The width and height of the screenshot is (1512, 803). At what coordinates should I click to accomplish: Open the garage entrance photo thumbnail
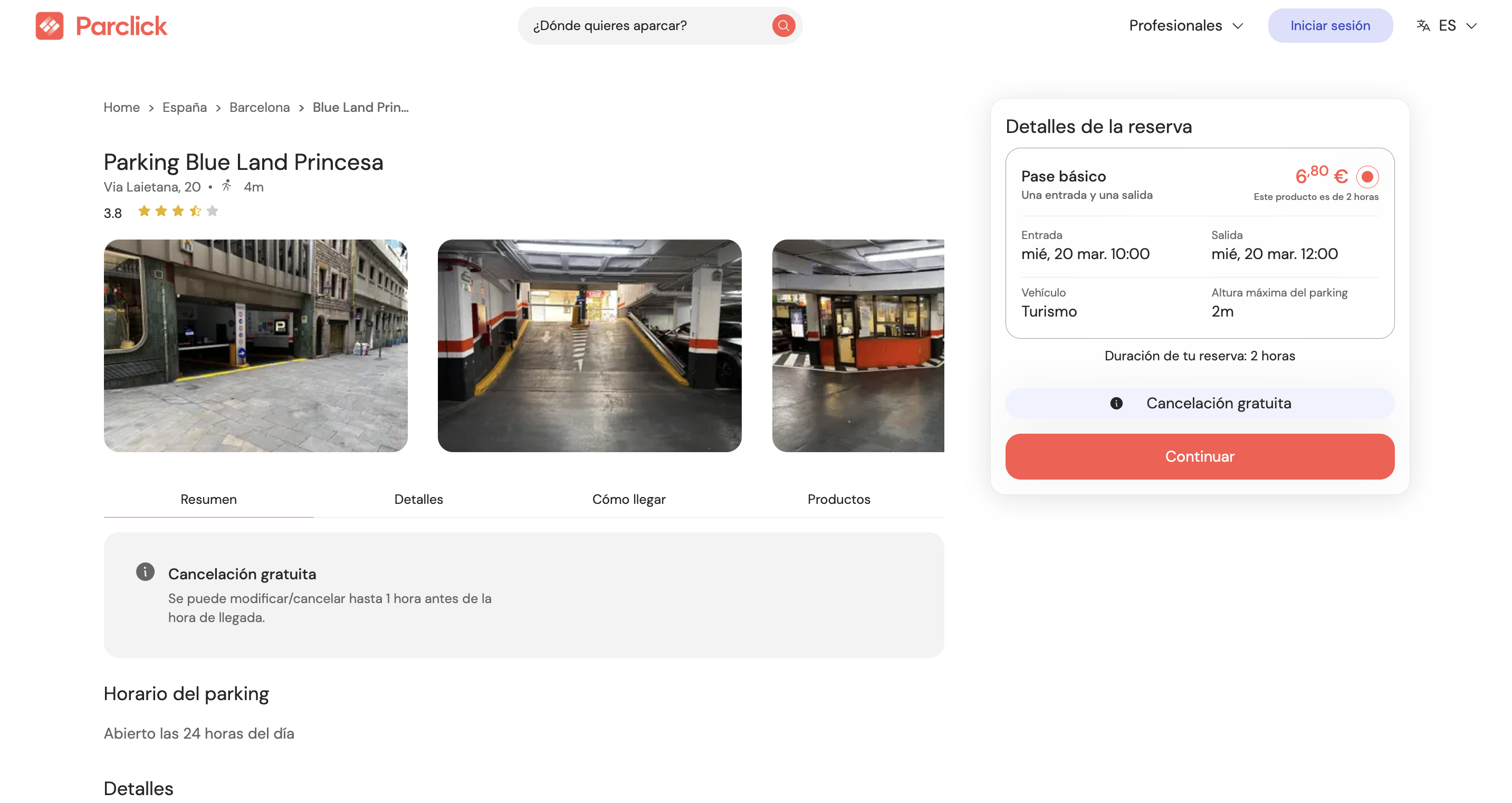256,346
